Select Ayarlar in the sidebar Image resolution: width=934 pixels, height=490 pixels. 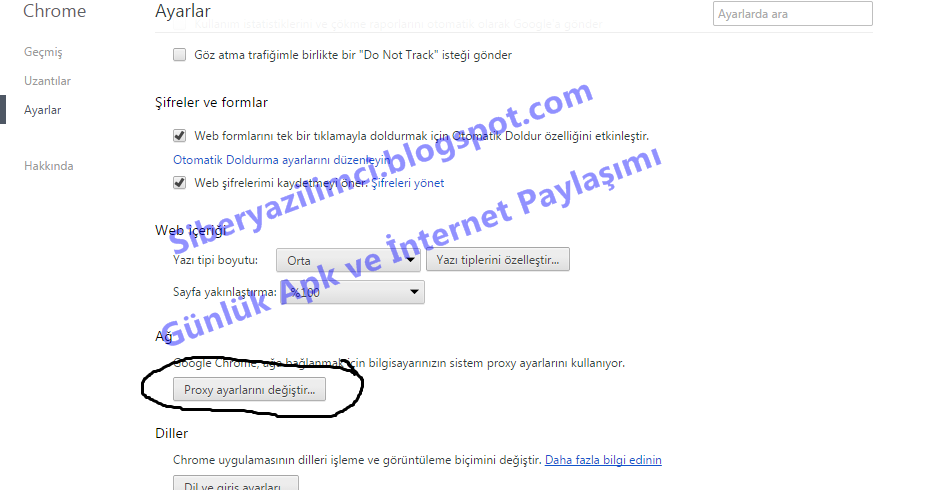[42, 110]
